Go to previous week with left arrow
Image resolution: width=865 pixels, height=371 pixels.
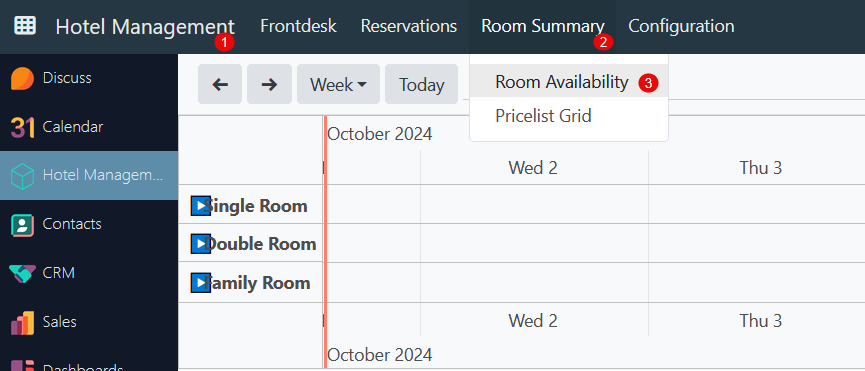coord(220,84)
